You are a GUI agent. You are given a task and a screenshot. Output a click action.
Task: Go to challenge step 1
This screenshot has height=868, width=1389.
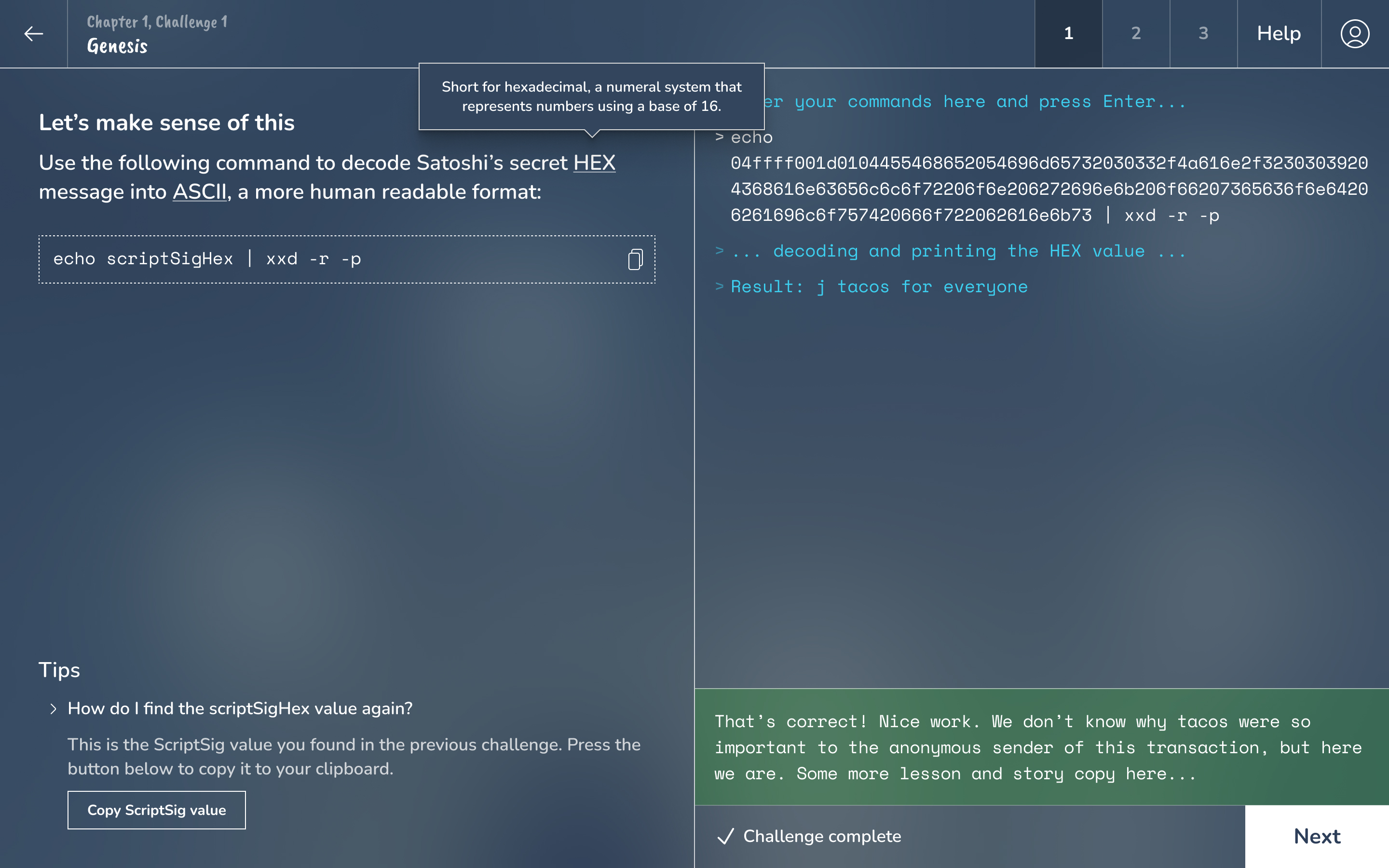point(1068,34)
